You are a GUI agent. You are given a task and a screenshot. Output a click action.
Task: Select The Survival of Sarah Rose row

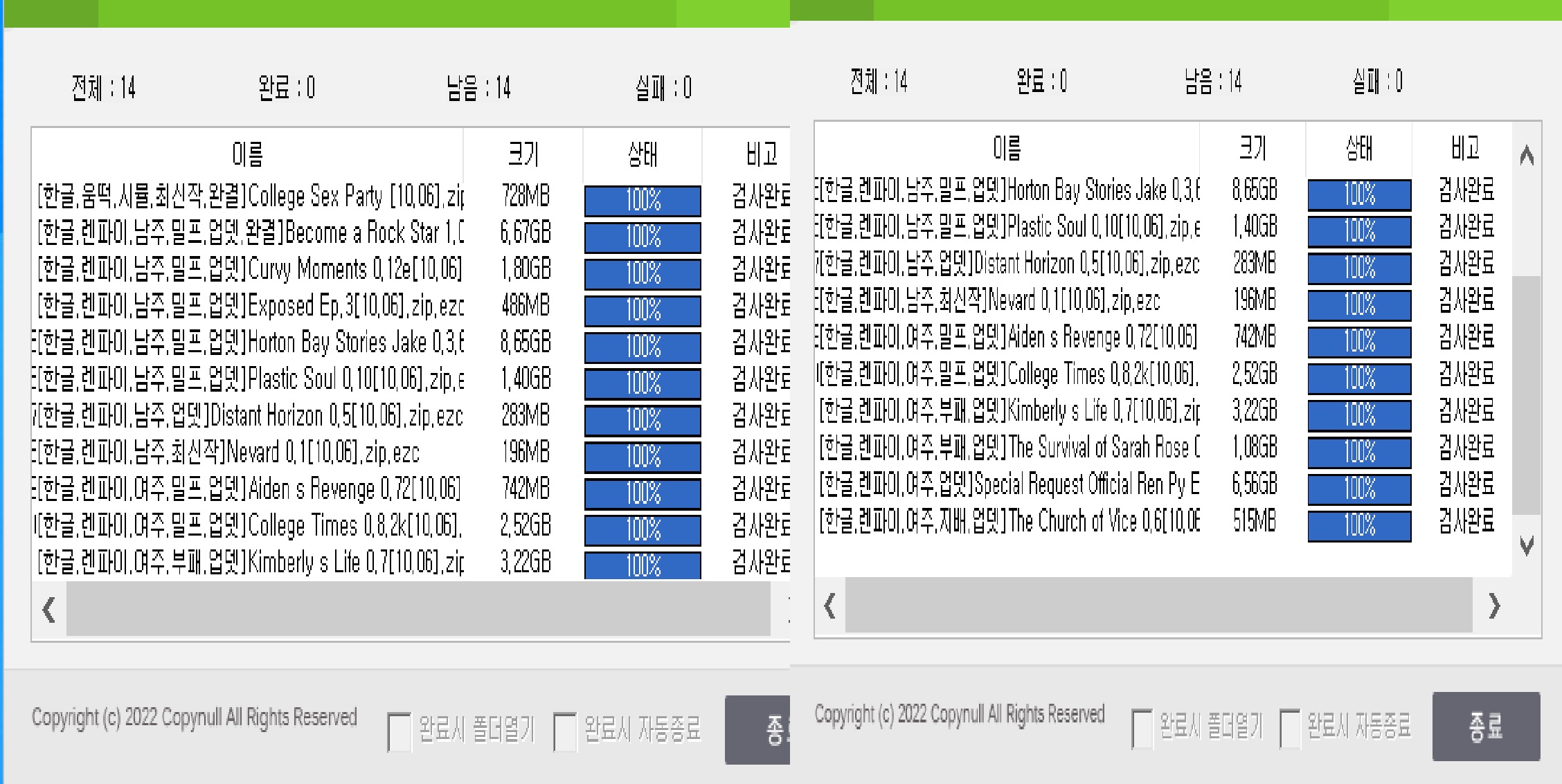coord(1008,448)
